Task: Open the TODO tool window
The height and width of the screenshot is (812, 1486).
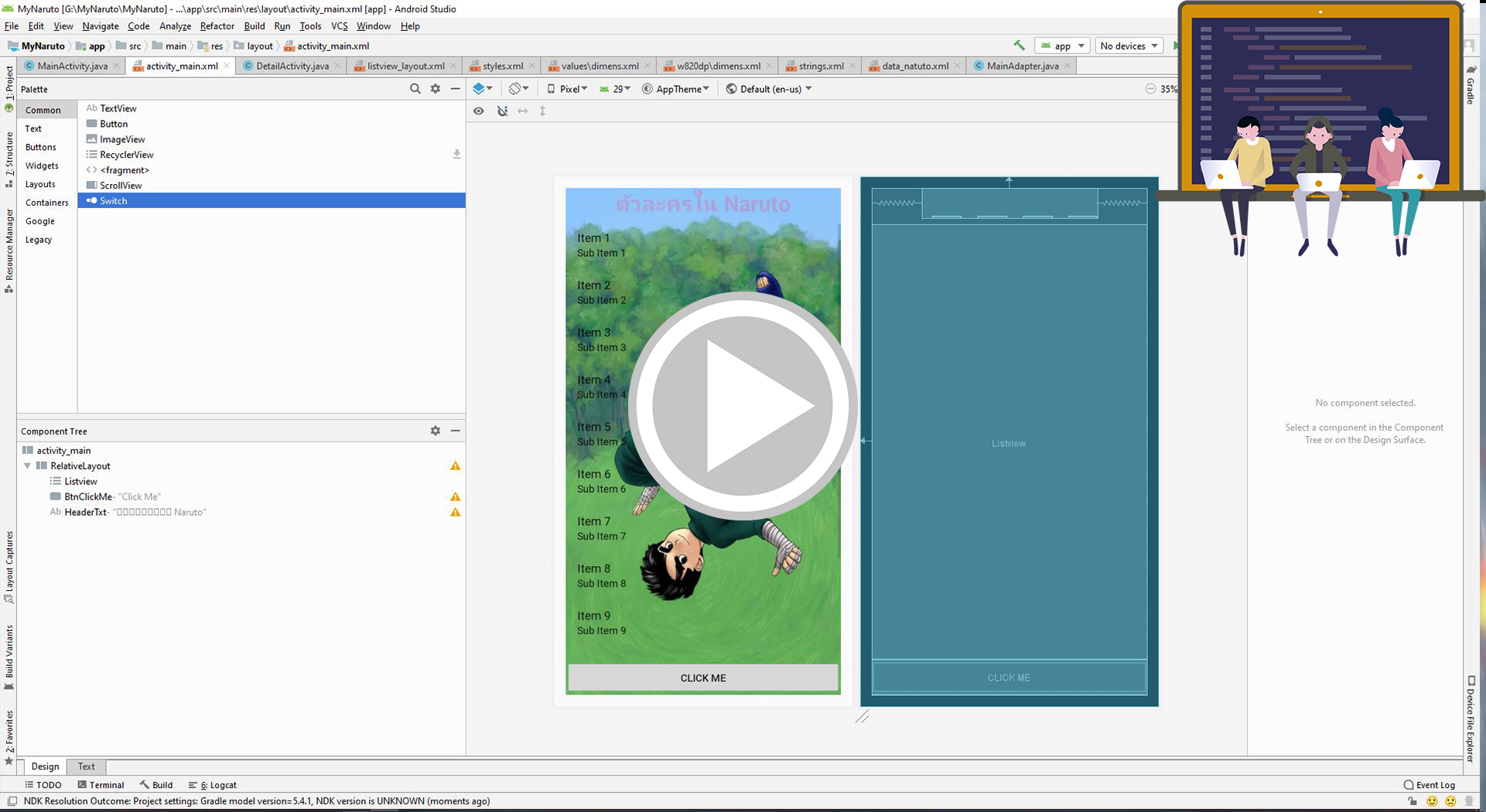Action: click(43, 785)
